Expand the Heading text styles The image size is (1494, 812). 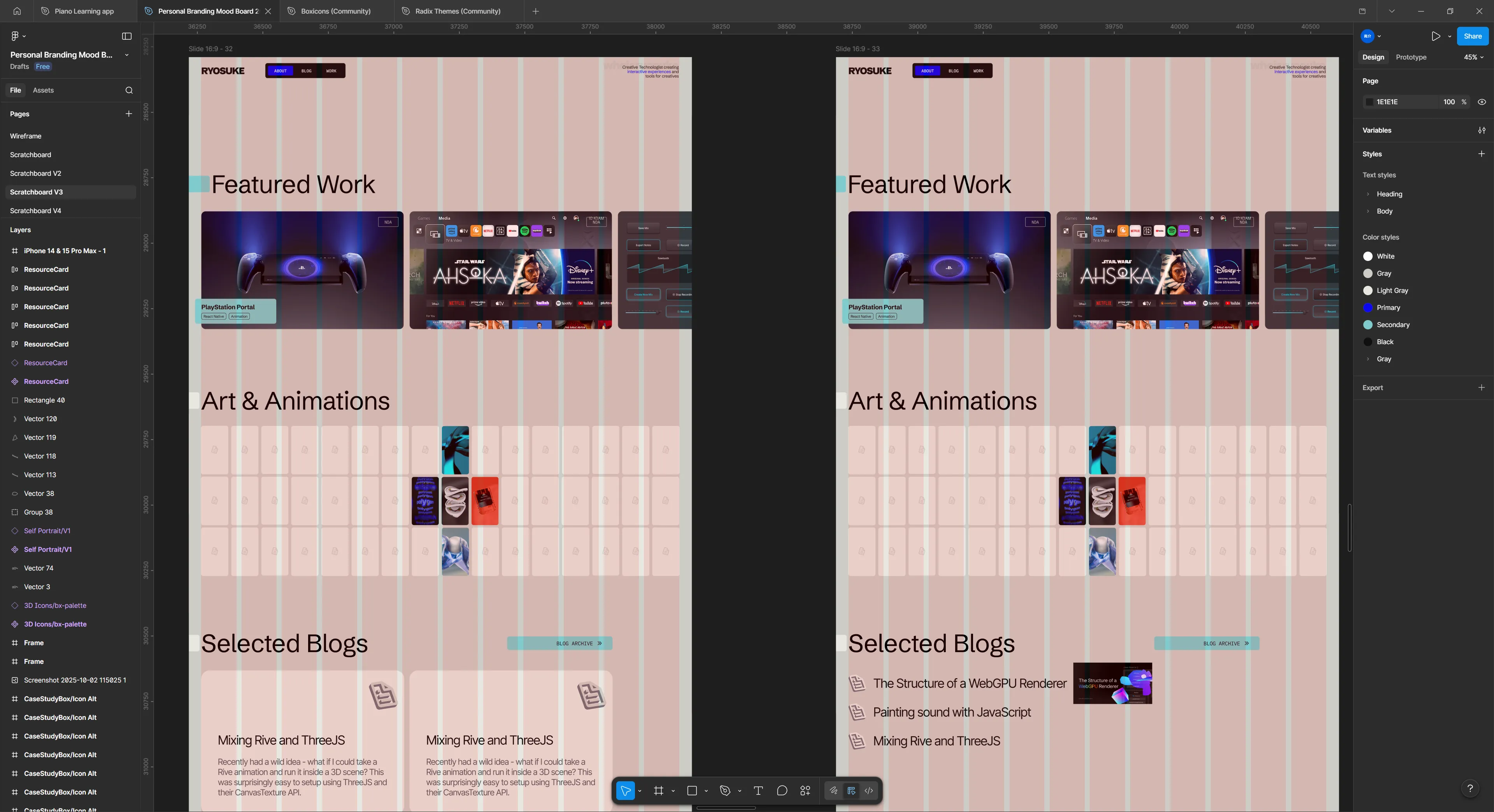pyautogui.click(x=1369, y=194)
